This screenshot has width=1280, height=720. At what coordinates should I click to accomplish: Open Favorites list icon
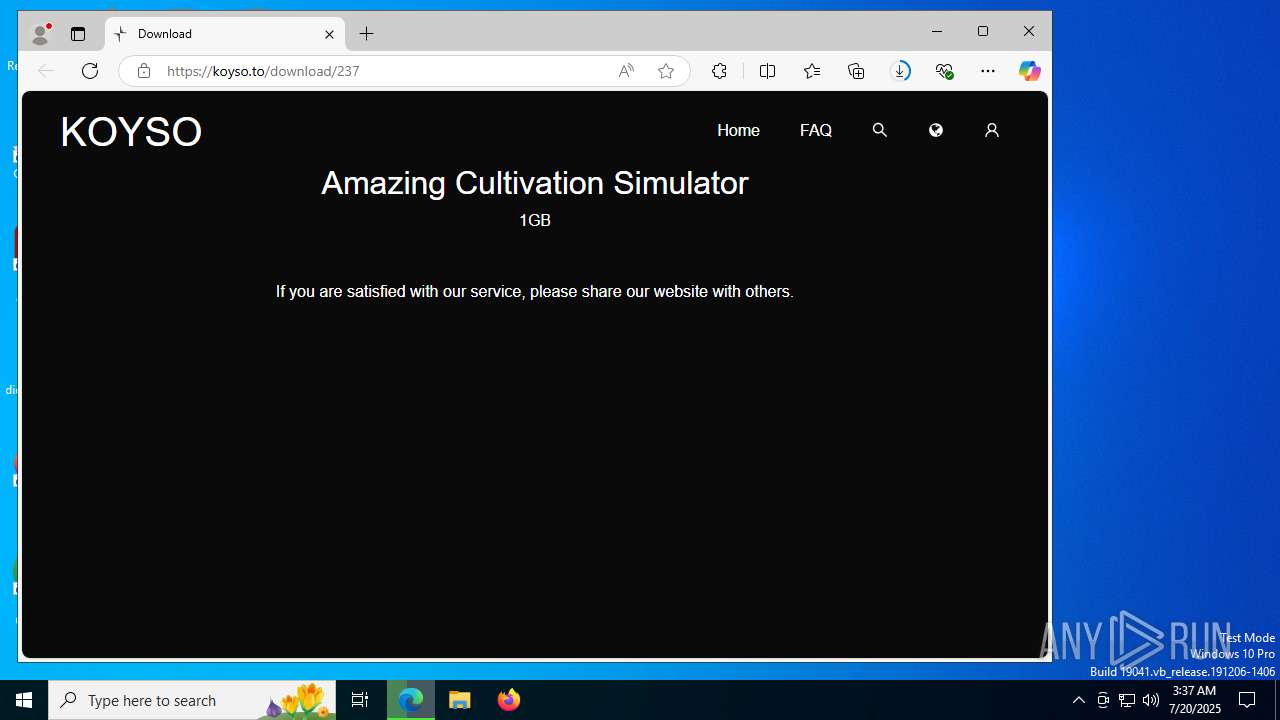tap(812, 71)
